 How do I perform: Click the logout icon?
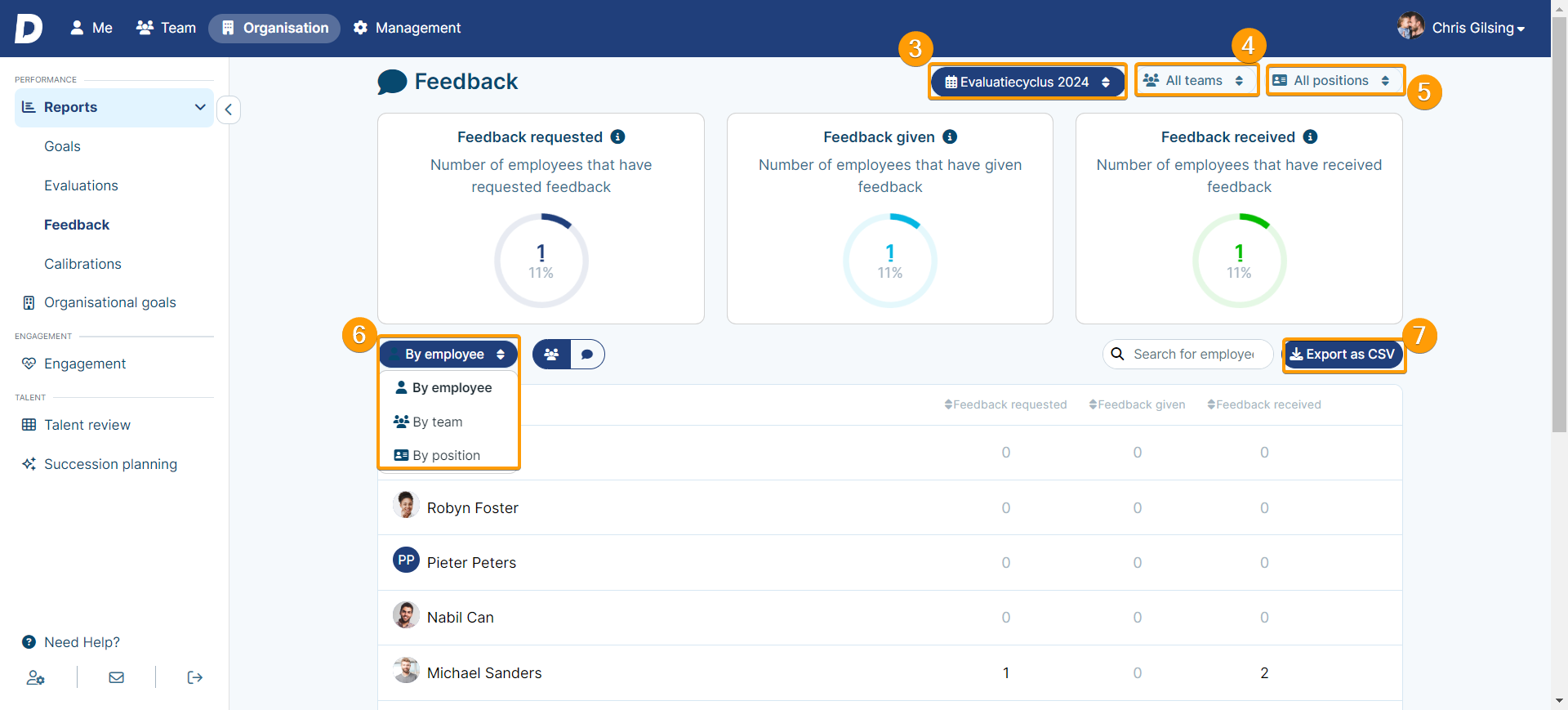(x=194, y=677)
